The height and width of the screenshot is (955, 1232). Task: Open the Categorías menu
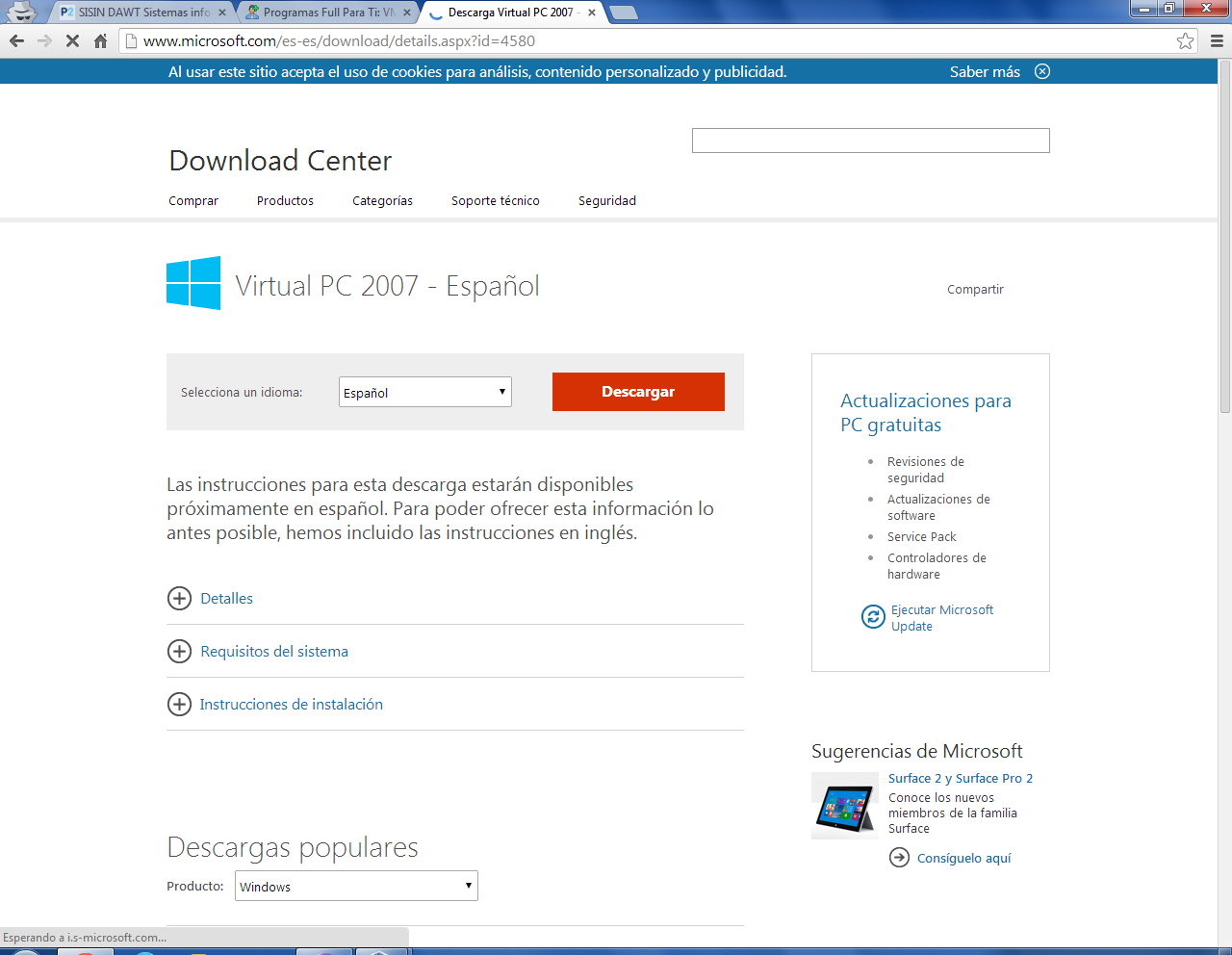point(382,200)
